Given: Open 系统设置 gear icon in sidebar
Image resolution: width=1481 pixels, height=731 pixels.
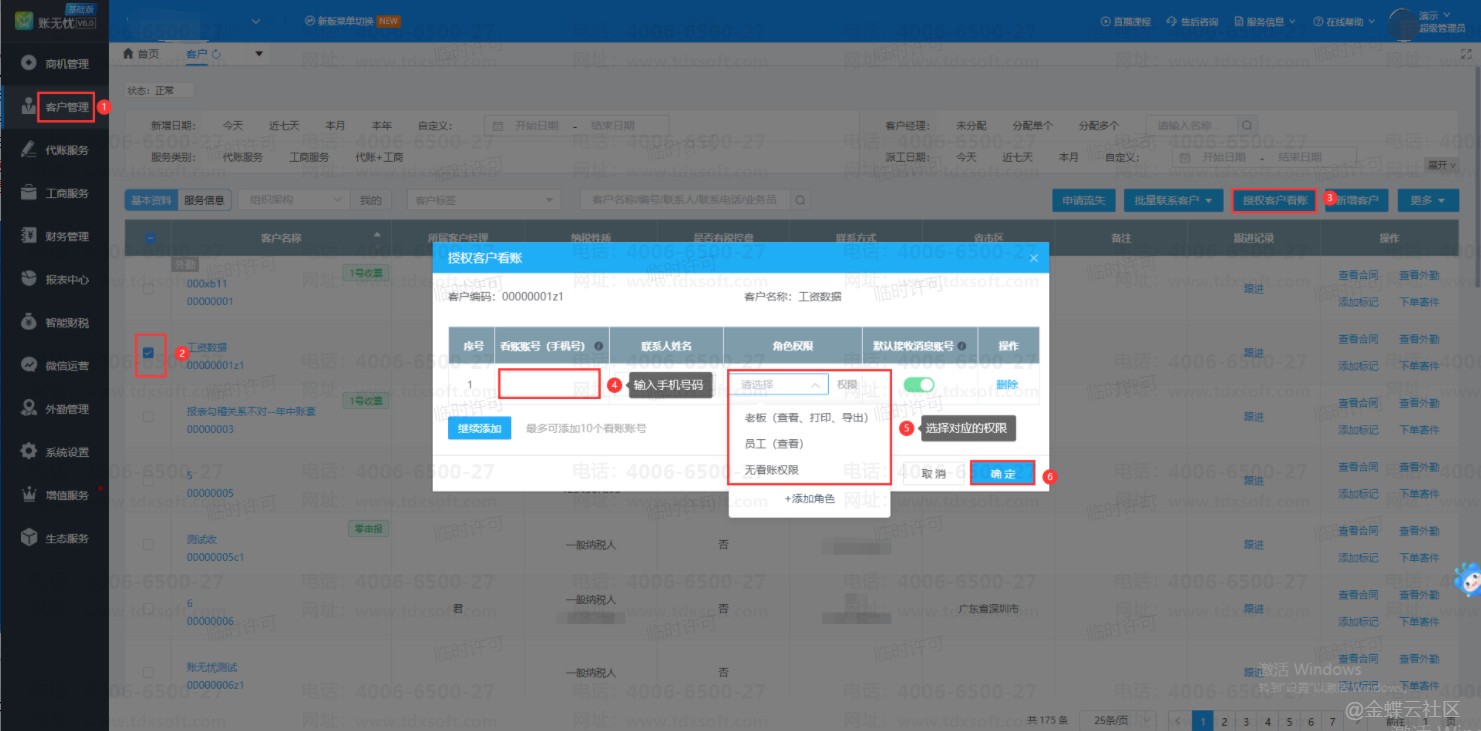Looking at the screenshot, I should (29, 452).
